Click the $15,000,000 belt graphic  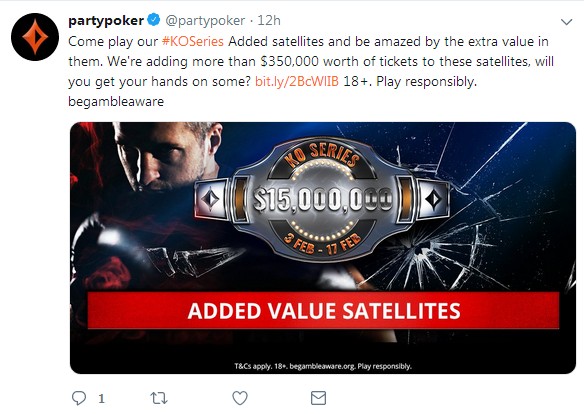click(x=323, y=199)
